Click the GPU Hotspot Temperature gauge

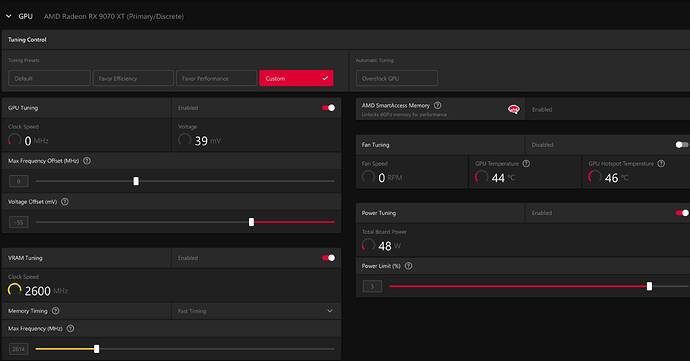[595, 177]
